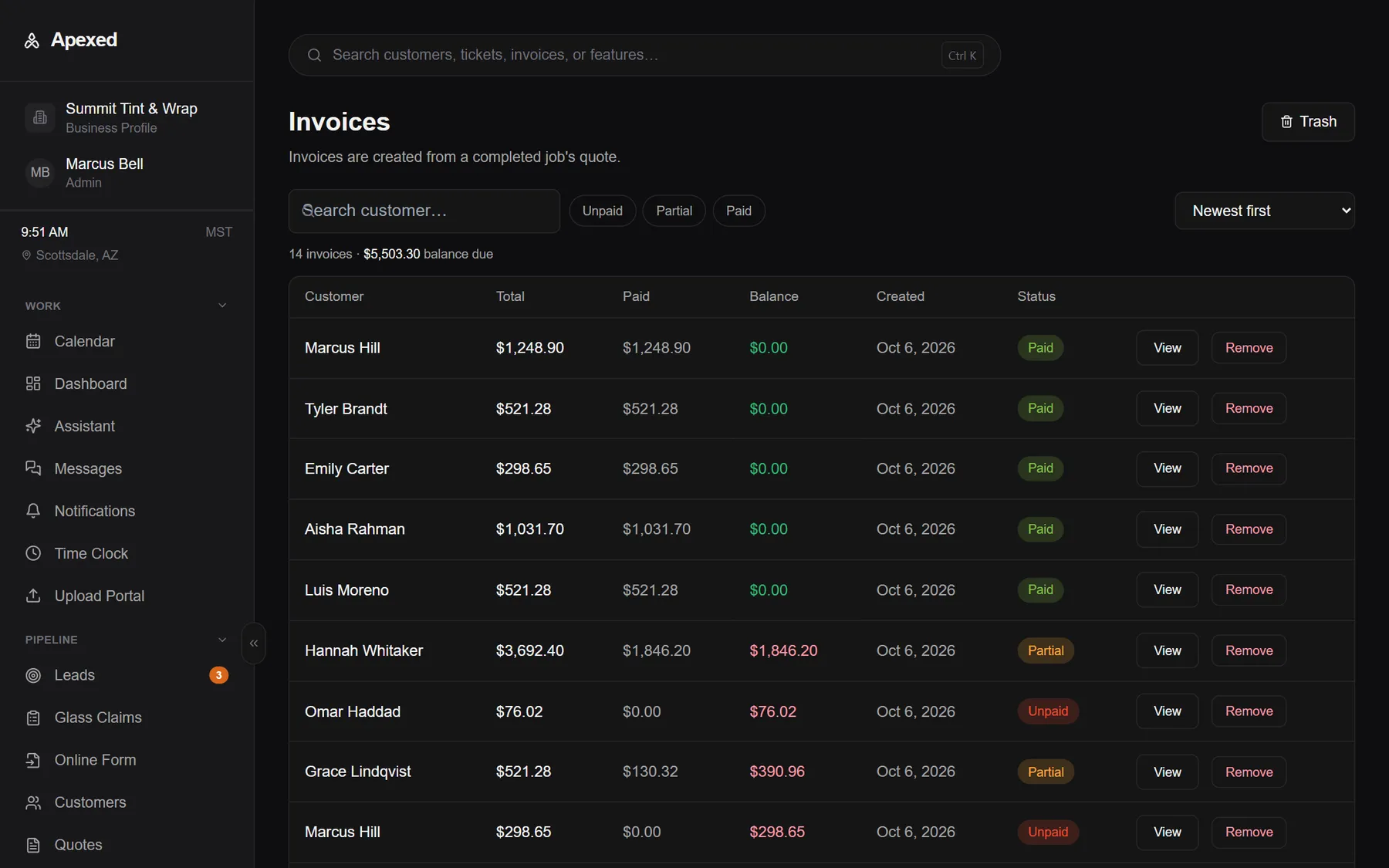The height and width of the screenshot is (868, 1389).
Task: Click Aisha Rahman customer name
Action: [x=355, y=529]
